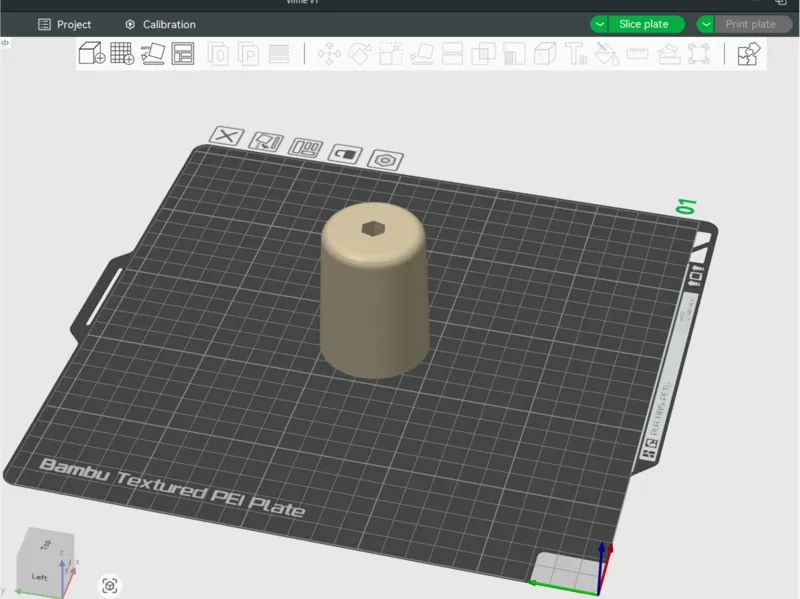Screen dimensions: 800x599
Task: Open plate settings hexagon icon
Action: 386,160
